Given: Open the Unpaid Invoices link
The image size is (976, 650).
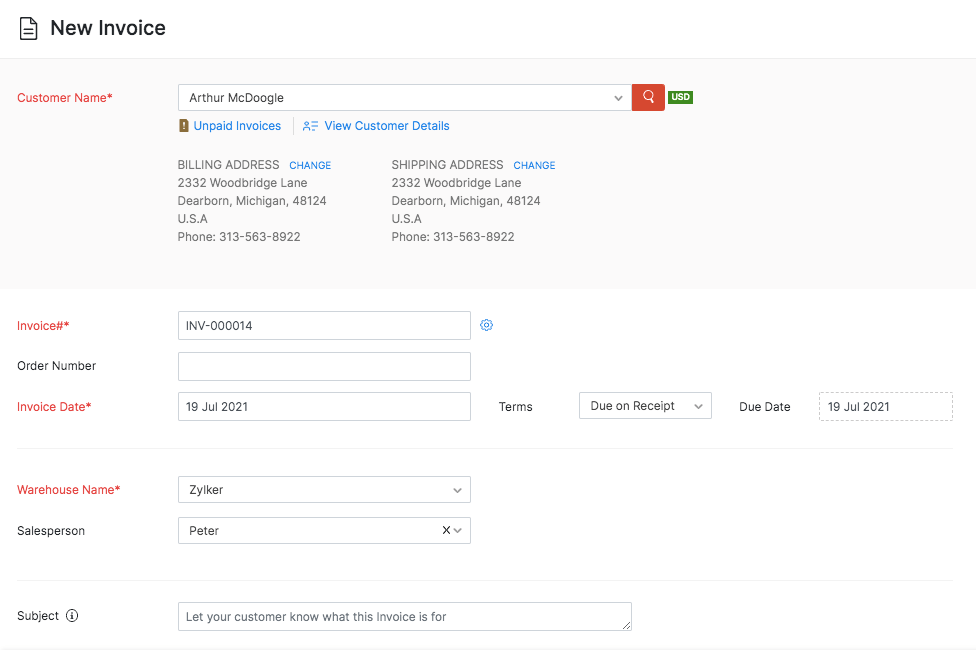Looking at the screenshot, I should click(x=238, y=126).
